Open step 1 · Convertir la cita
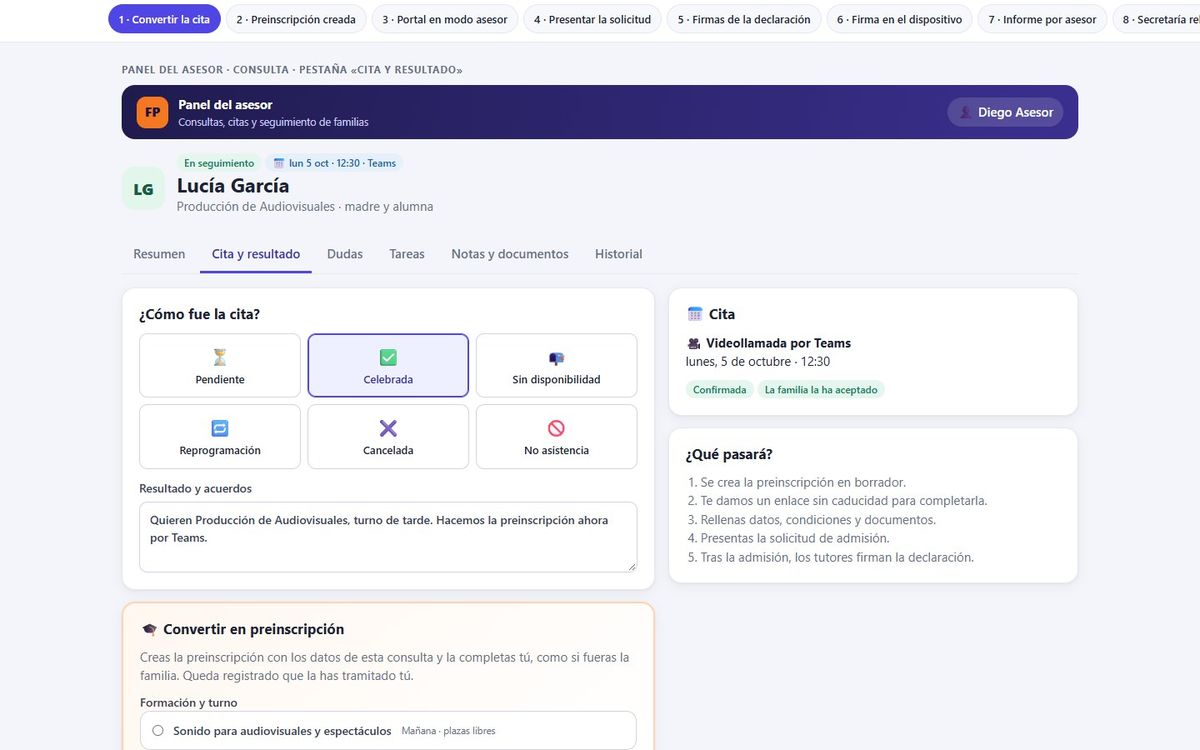 [x=164, y=19]
